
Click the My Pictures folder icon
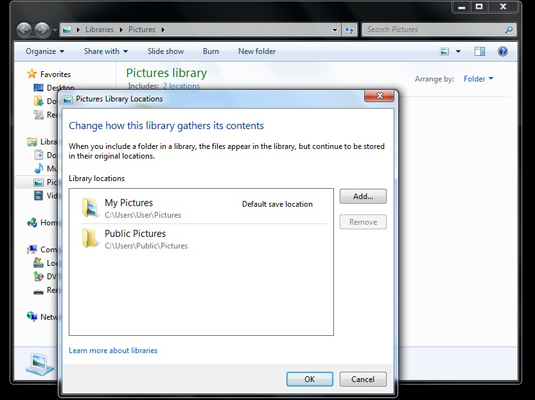tap(90, 207)
